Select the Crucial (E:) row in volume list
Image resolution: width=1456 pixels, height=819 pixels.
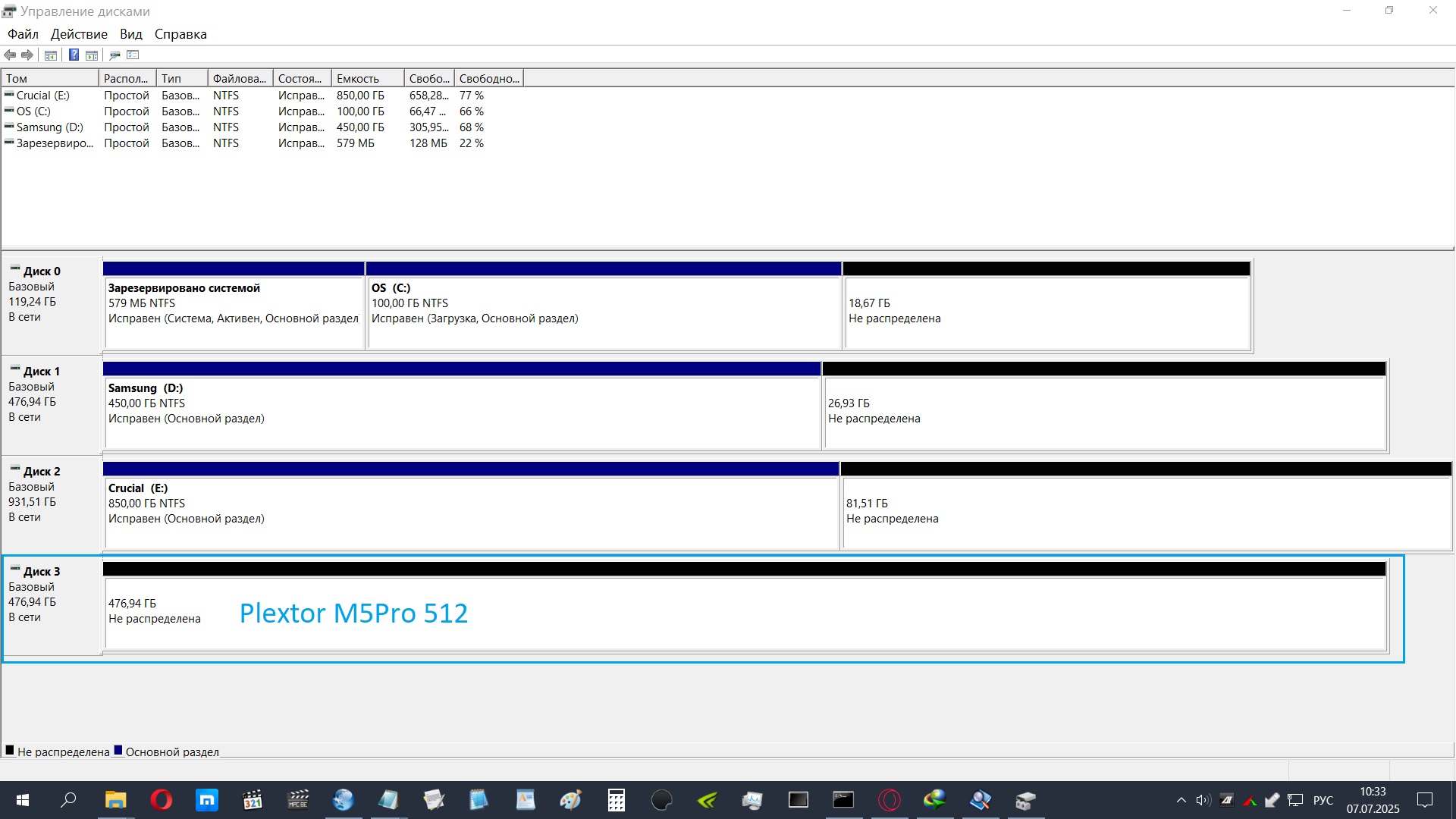pos(42,96)
